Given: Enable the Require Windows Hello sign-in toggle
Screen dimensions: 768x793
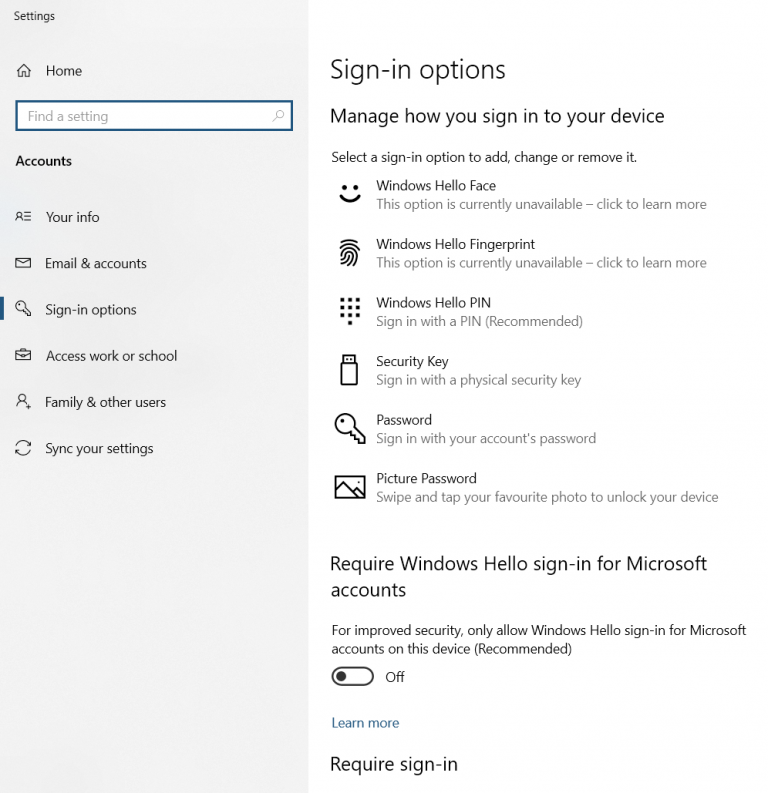Looking at the screenshot, I should pyautogui.click(x=352, y=677).
